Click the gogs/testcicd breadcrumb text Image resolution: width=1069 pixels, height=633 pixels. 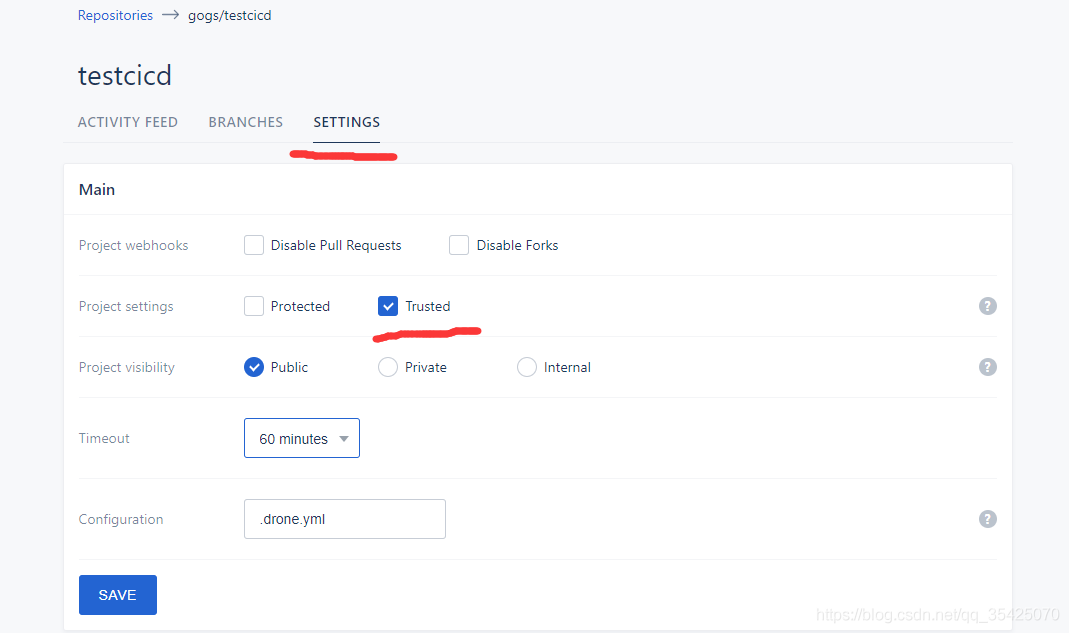(x=229, y=15)
